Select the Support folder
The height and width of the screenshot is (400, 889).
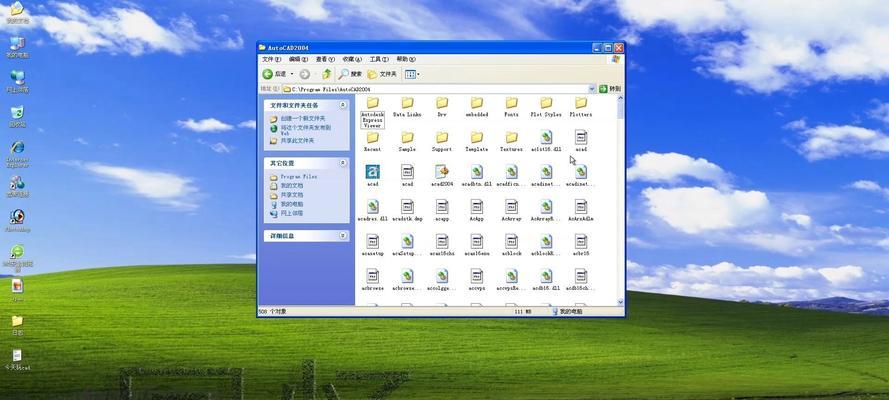click(442, 141)
